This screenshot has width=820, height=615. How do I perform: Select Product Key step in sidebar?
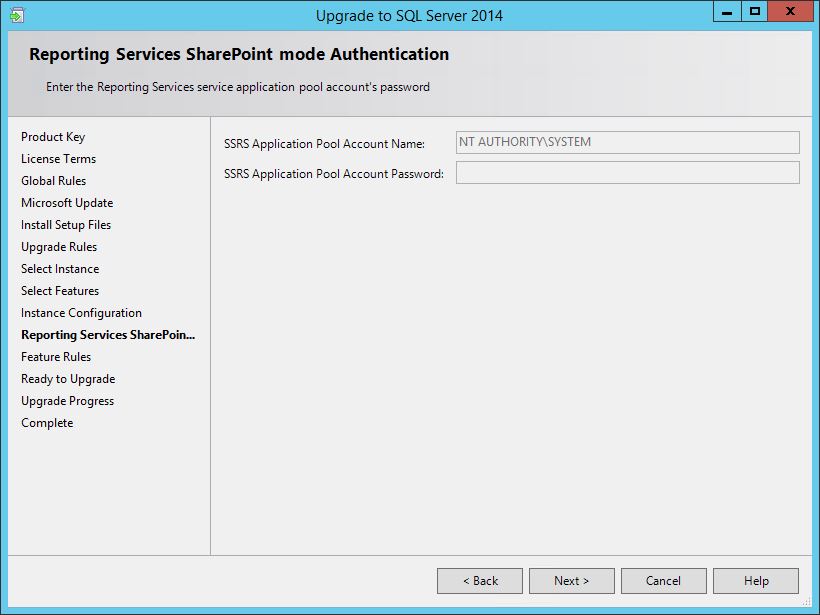53,137
